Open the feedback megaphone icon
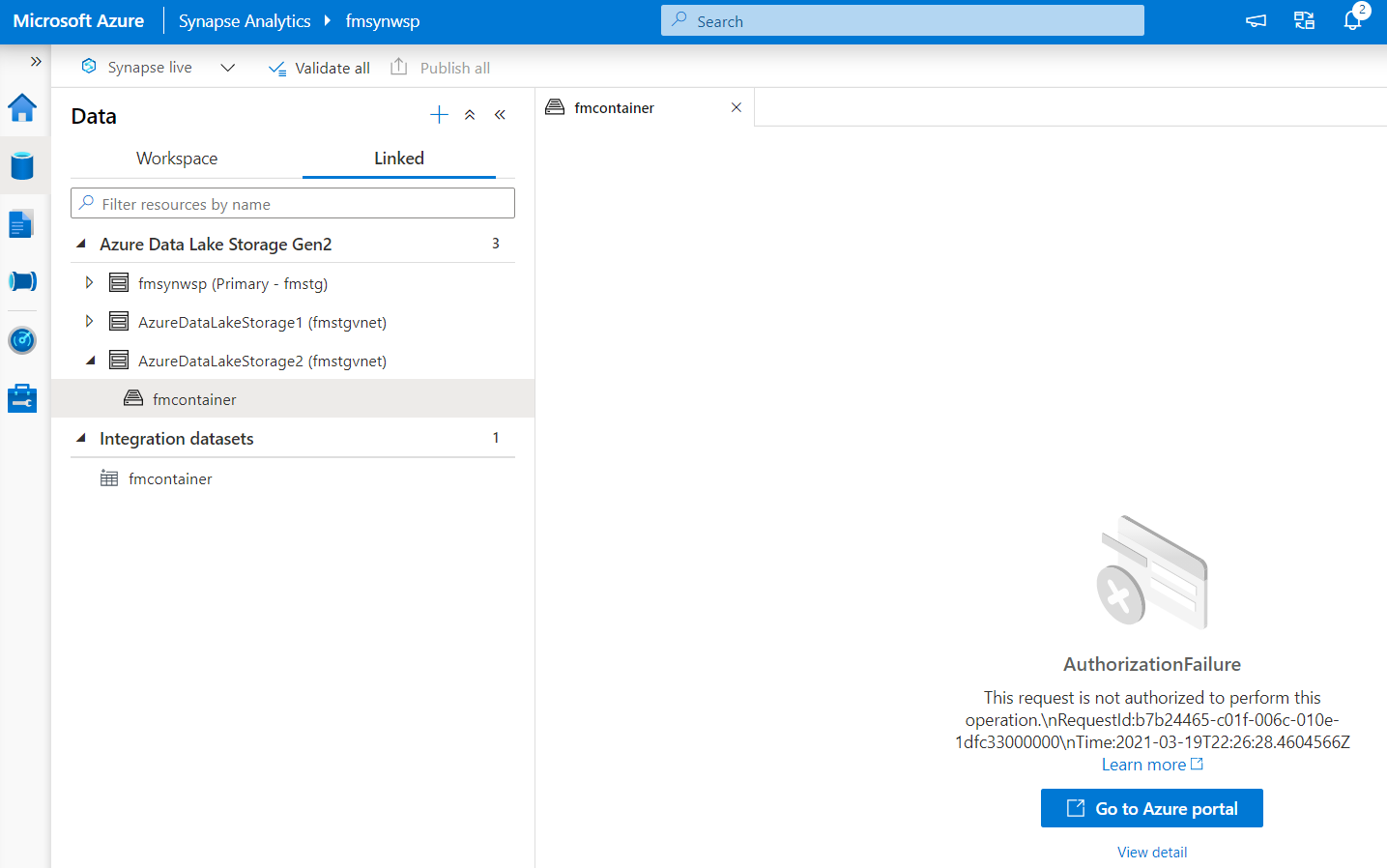The image size is (1387, 868). pyautogui.click(x=1256, y=20)
